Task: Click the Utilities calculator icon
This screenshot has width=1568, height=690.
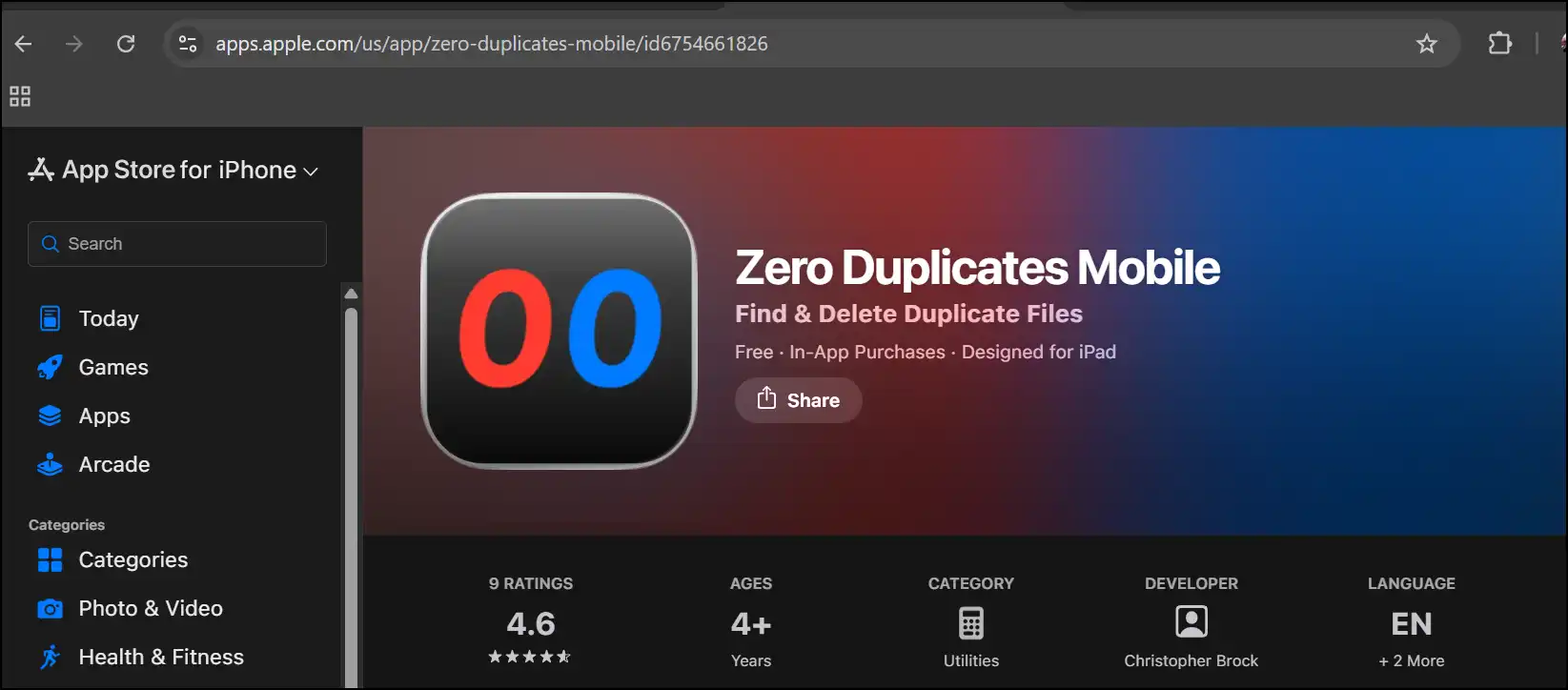Action: click(x=971, y=624)
